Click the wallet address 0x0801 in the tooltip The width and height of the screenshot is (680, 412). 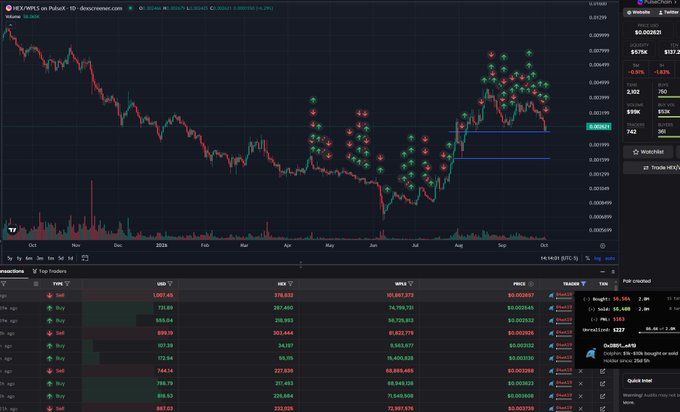(x=620, y=346)
